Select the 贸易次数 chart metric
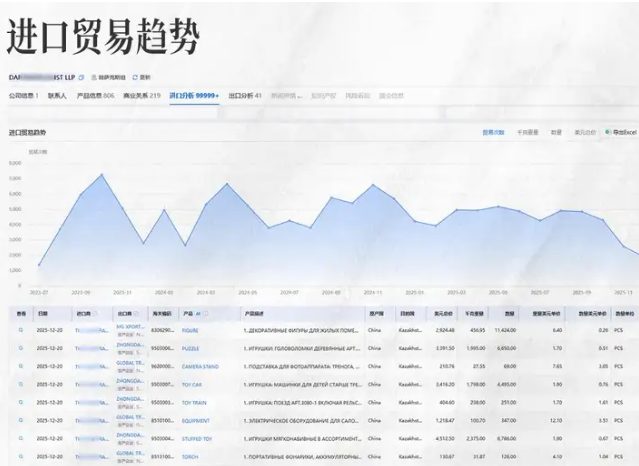This screenshot has height=466, width=639. point(494,131)
